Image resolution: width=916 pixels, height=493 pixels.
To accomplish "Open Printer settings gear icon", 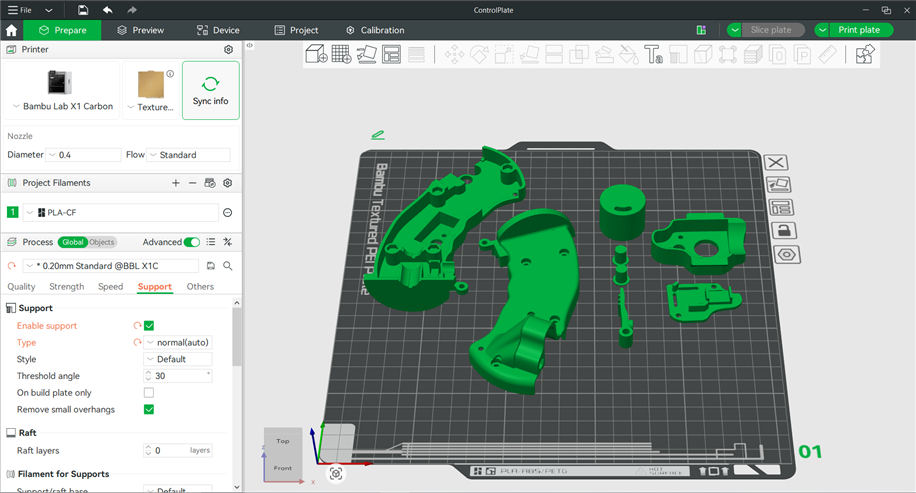I will coord(228,50).
